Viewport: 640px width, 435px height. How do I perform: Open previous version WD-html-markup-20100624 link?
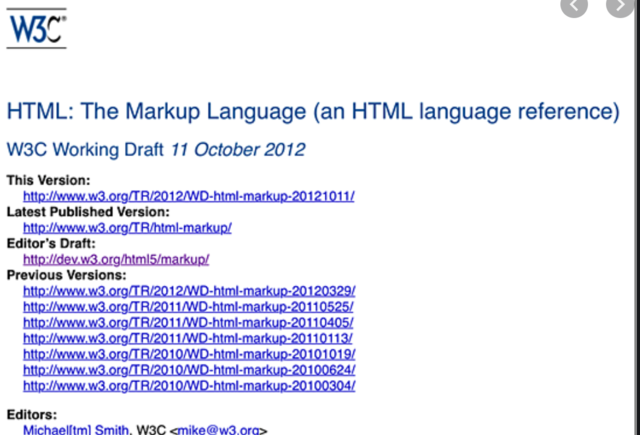pyautogui.click(x=189, y=370)
